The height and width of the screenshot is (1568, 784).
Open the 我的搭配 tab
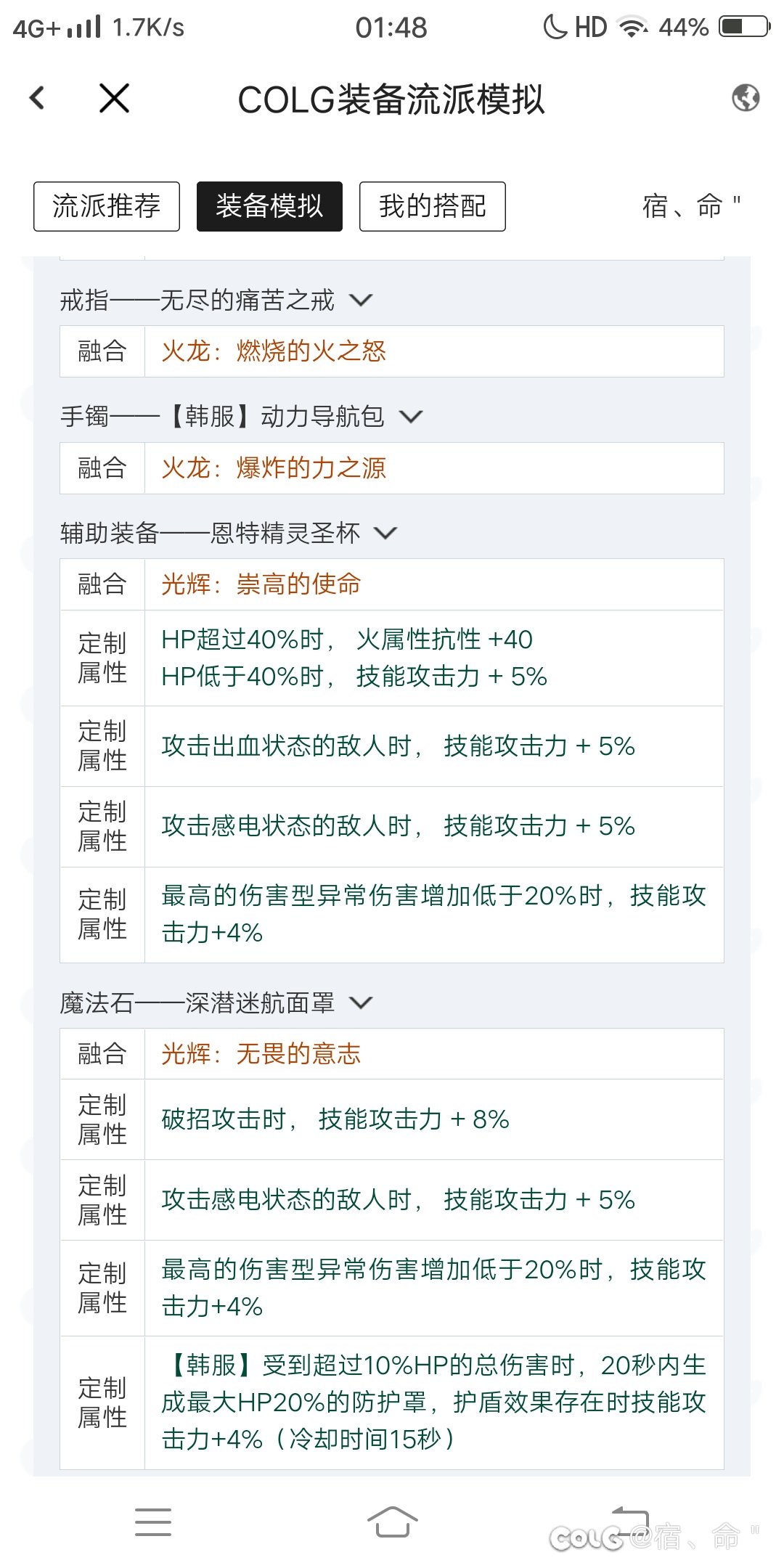coord(433,206)
